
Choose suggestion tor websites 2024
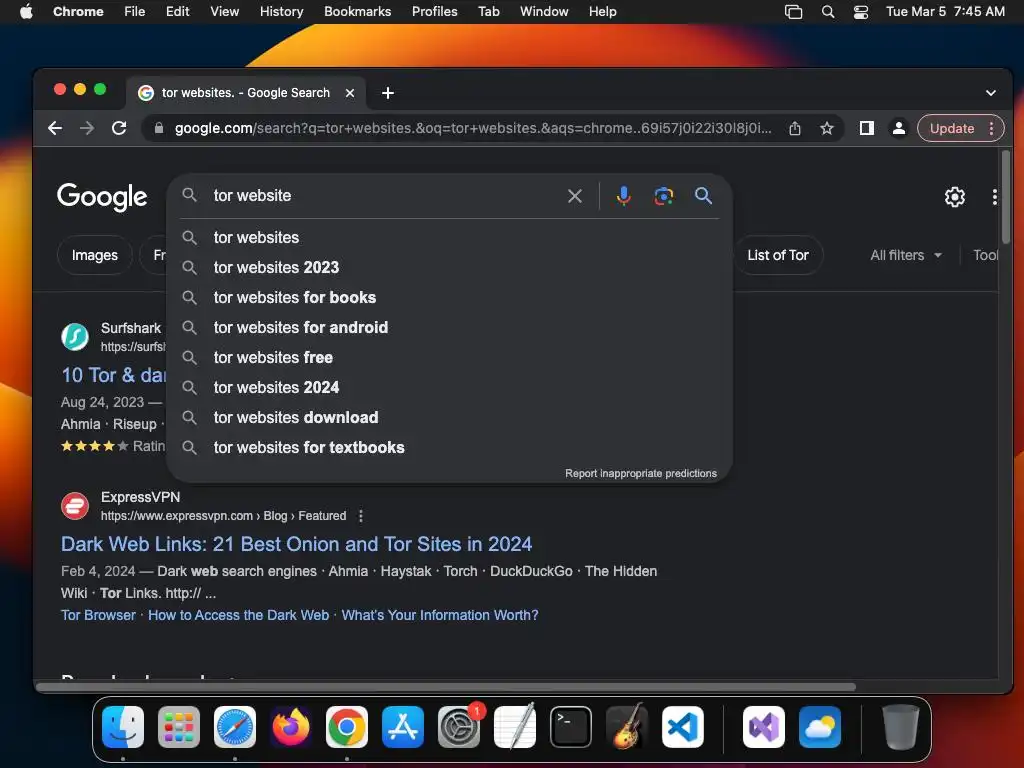450,387
